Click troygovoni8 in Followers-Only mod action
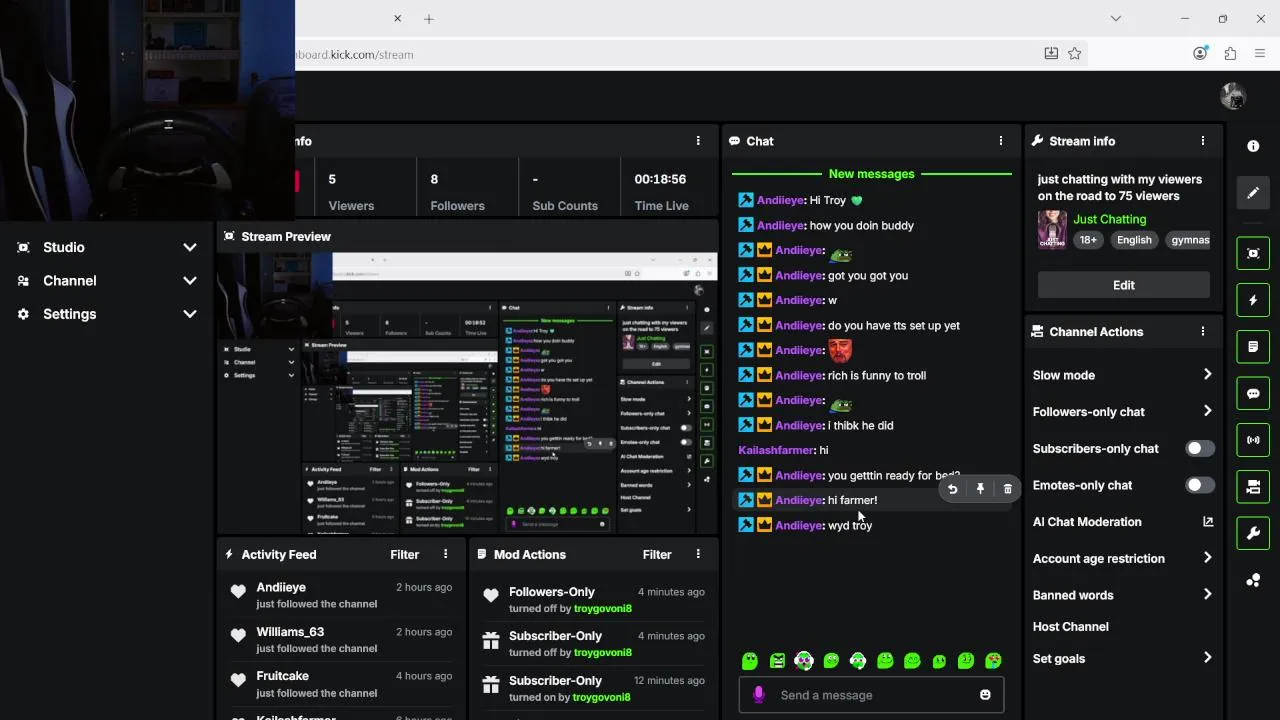 [x=602, y=608]
